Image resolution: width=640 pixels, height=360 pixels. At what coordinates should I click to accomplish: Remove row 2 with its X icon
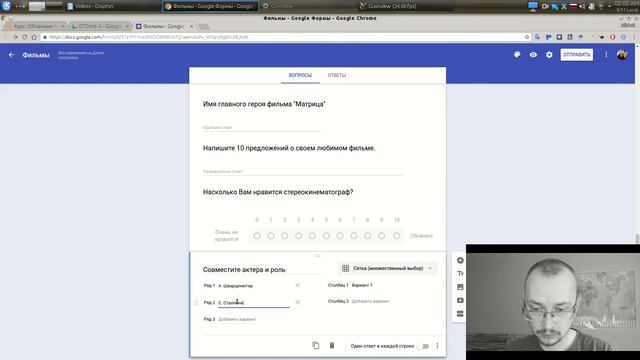point(298,302)
